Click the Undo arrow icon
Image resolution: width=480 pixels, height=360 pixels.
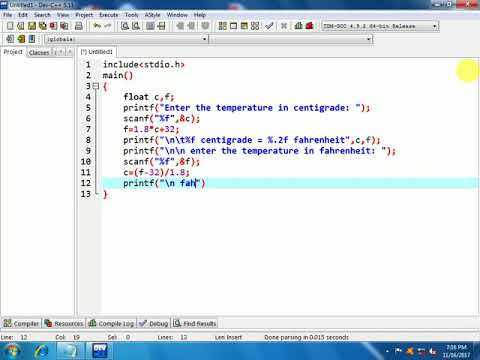tap(97, 26)
